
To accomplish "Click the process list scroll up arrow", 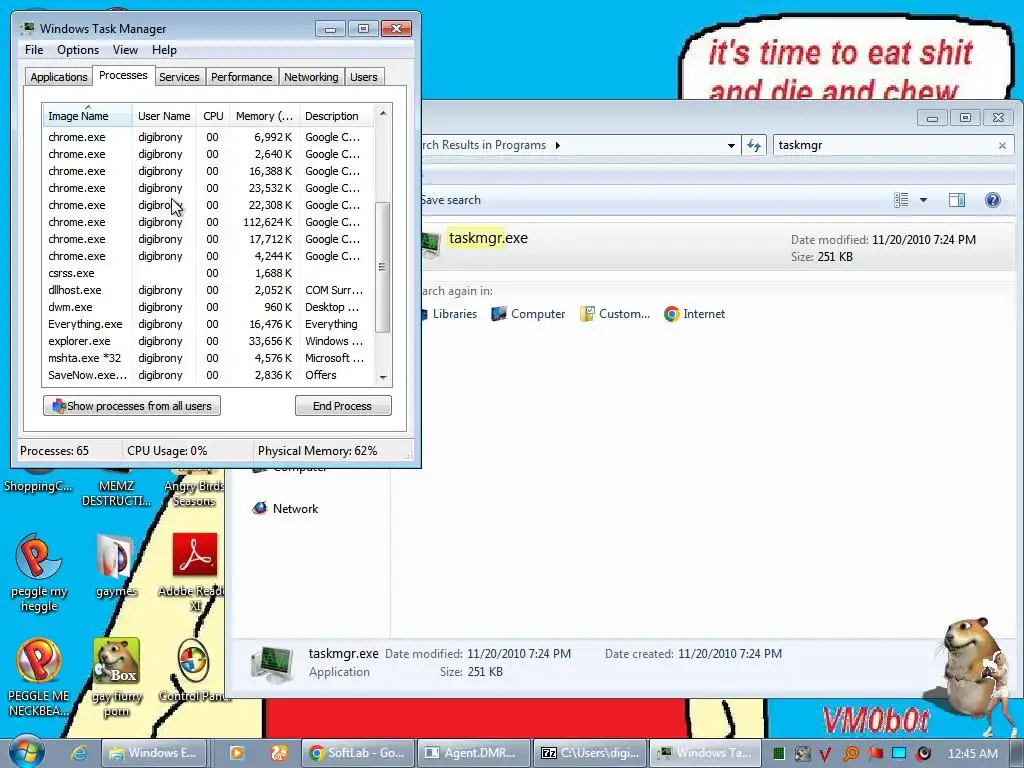I will 383,113.
